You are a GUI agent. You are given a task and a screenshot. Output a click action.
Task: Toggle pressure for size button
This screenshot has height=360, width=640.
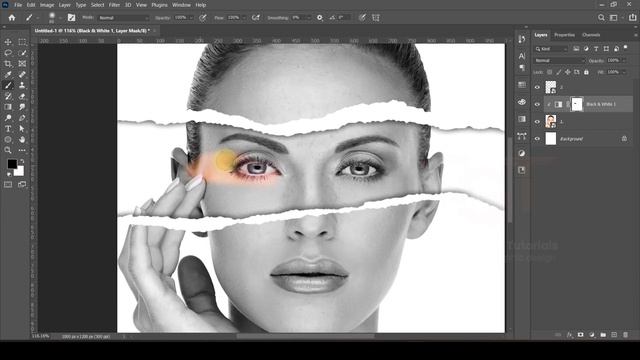(x=362, y=18)
